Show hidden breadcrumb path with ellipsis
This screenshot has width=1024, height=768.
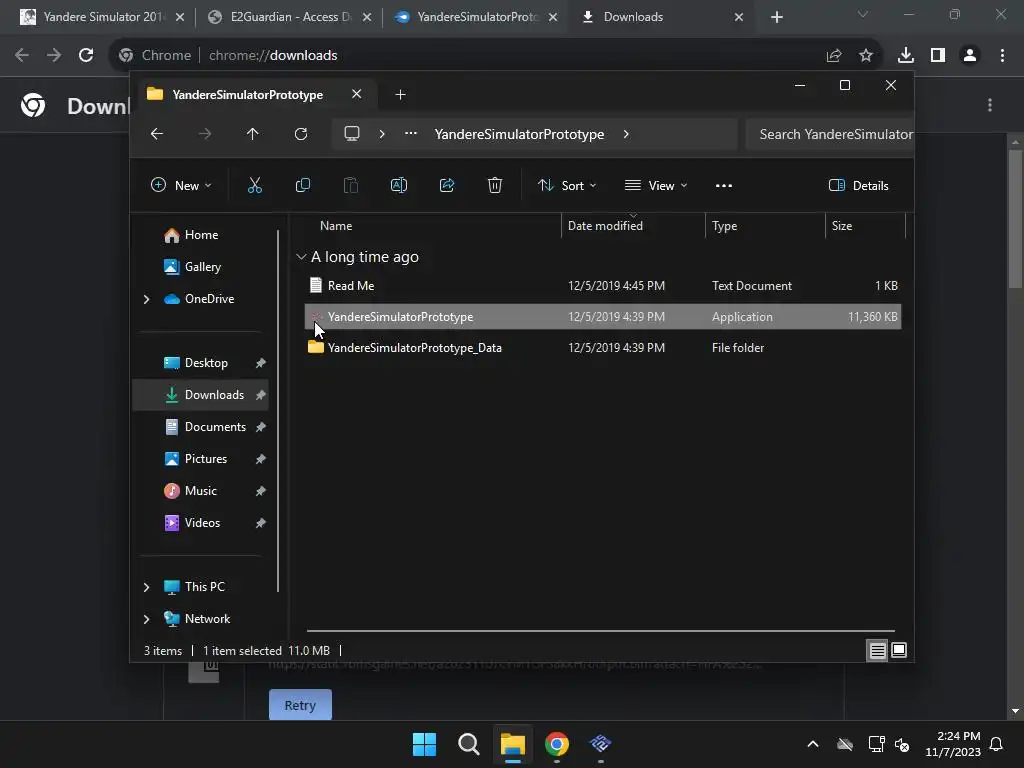411,133
